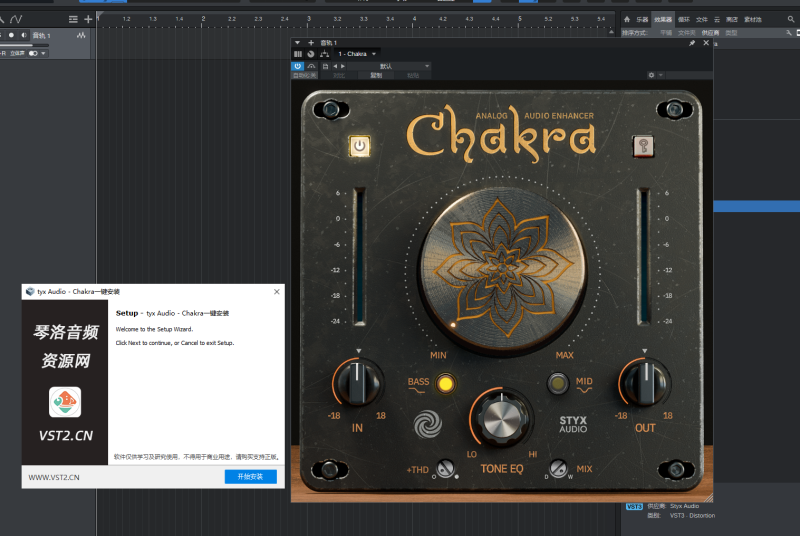Switch to the 循环 browser tab
Screen dimensions: 800x536
(684, 19)
